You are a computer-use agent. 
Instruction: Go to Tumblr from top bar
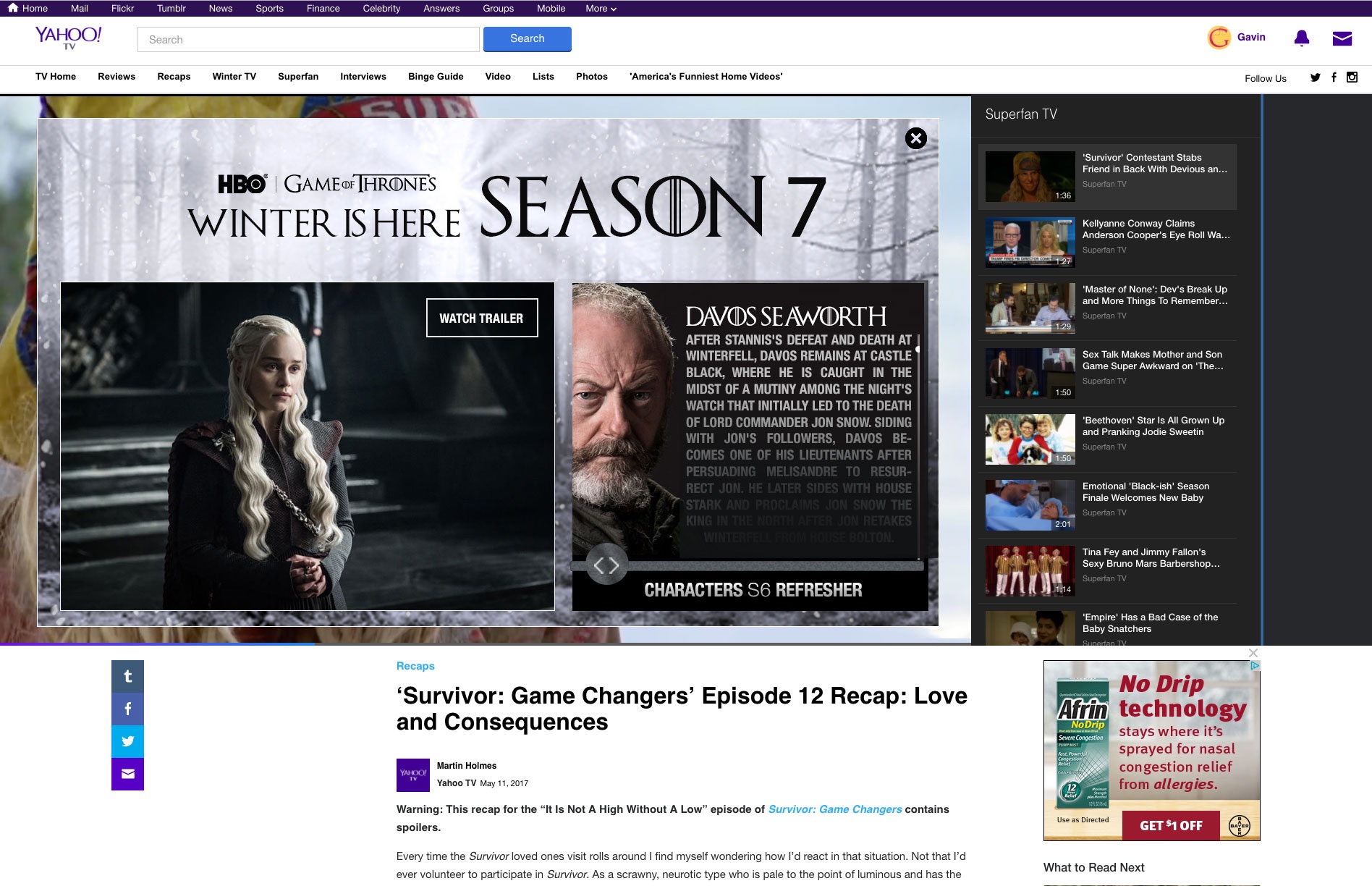171,9
